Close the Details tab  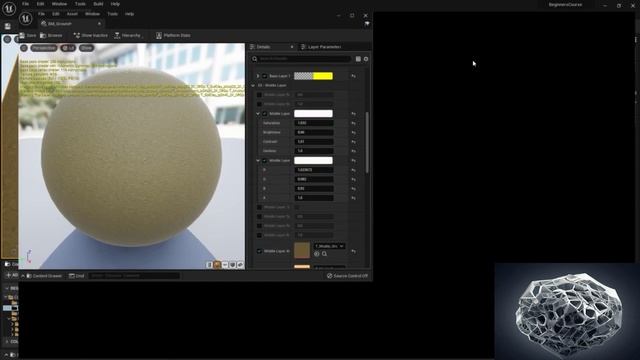tap(292, 47)
